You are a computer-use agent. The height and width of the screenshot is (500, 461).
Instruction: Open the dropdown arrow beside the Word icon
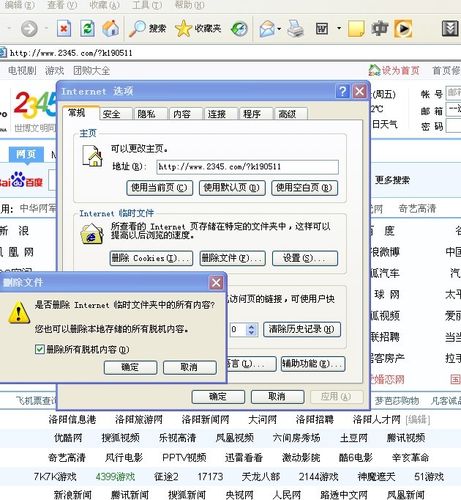click(339, 28)
